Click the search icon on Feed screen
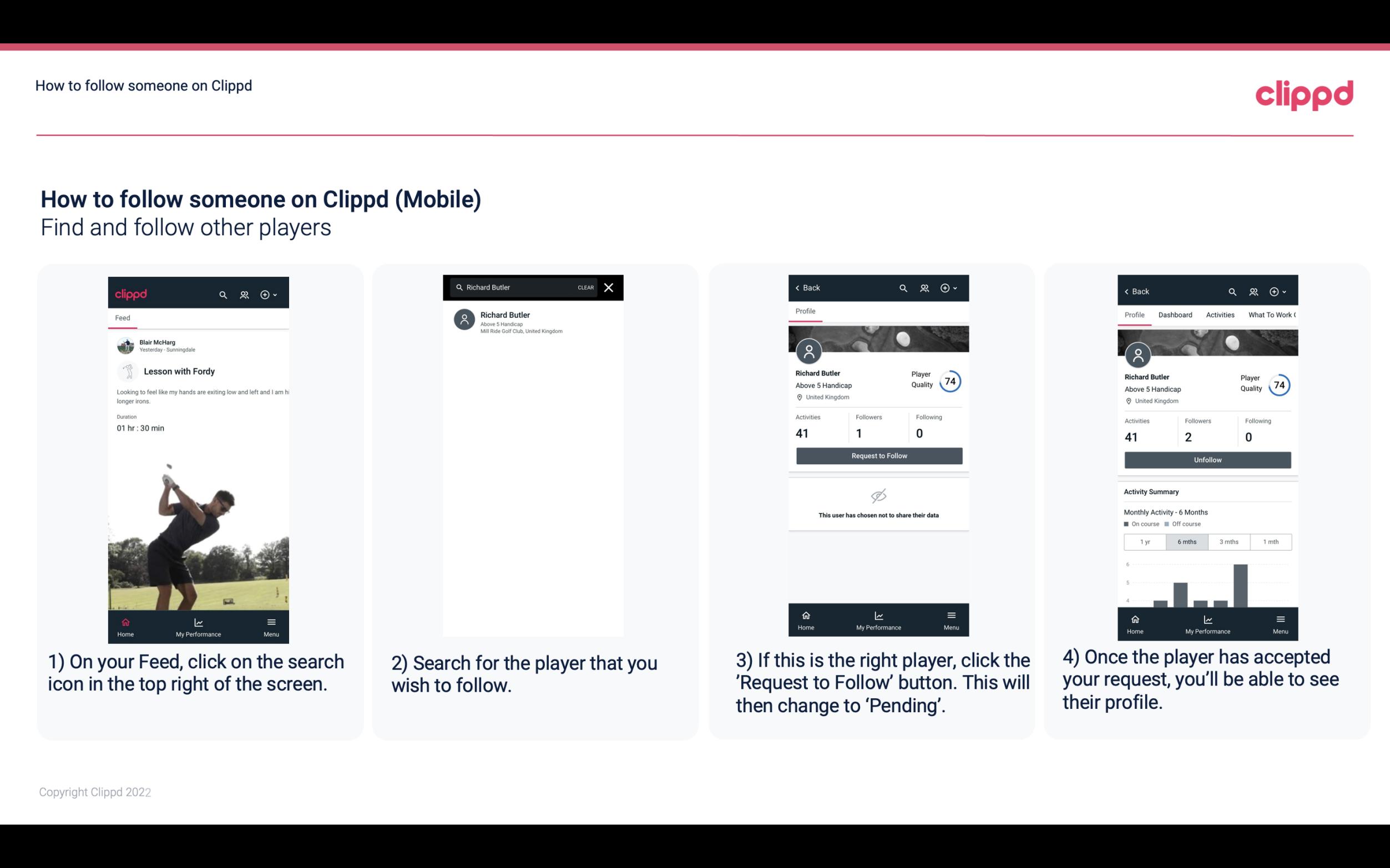The height and width of the screenshot is (868, 1390). pyautogui.click(x=222, y=293)
